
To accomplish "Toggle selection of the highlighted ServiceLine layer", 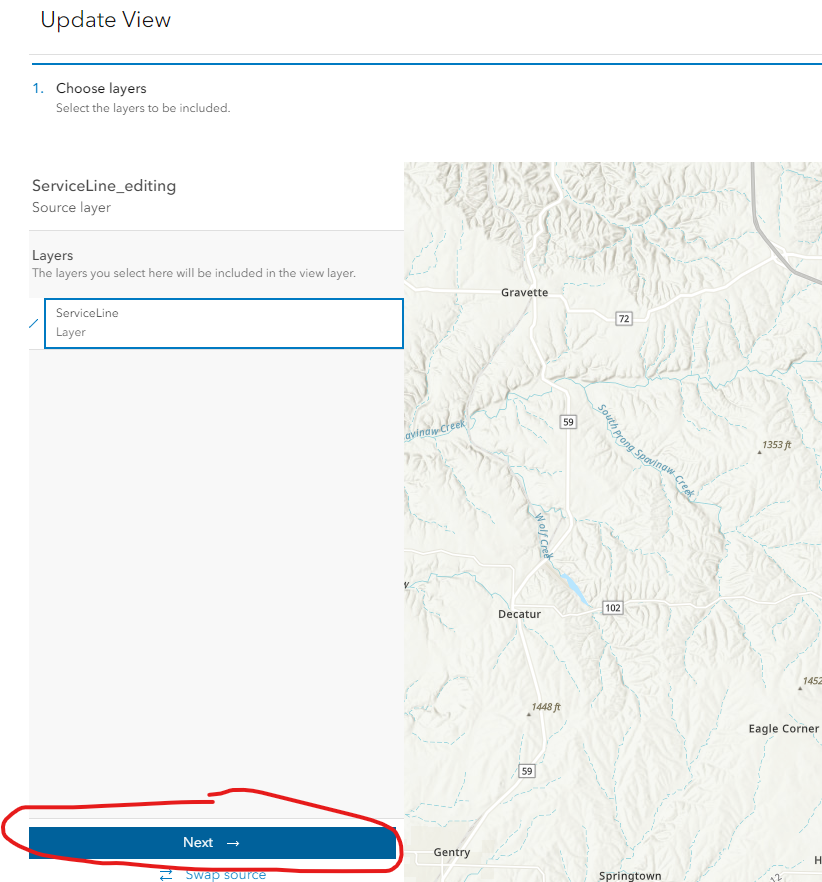I will pos(224,323).
